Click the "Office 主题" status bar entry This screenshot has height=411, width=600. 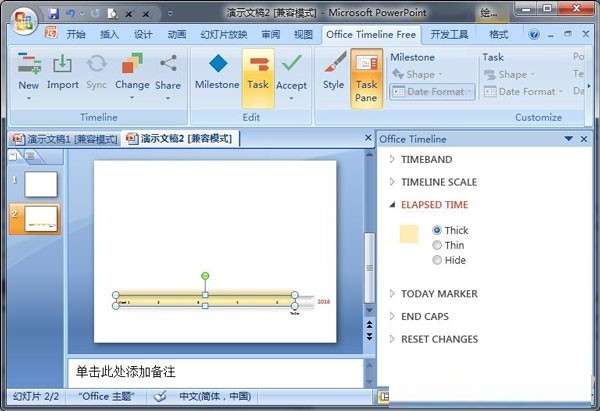click(x=106, y=396)
